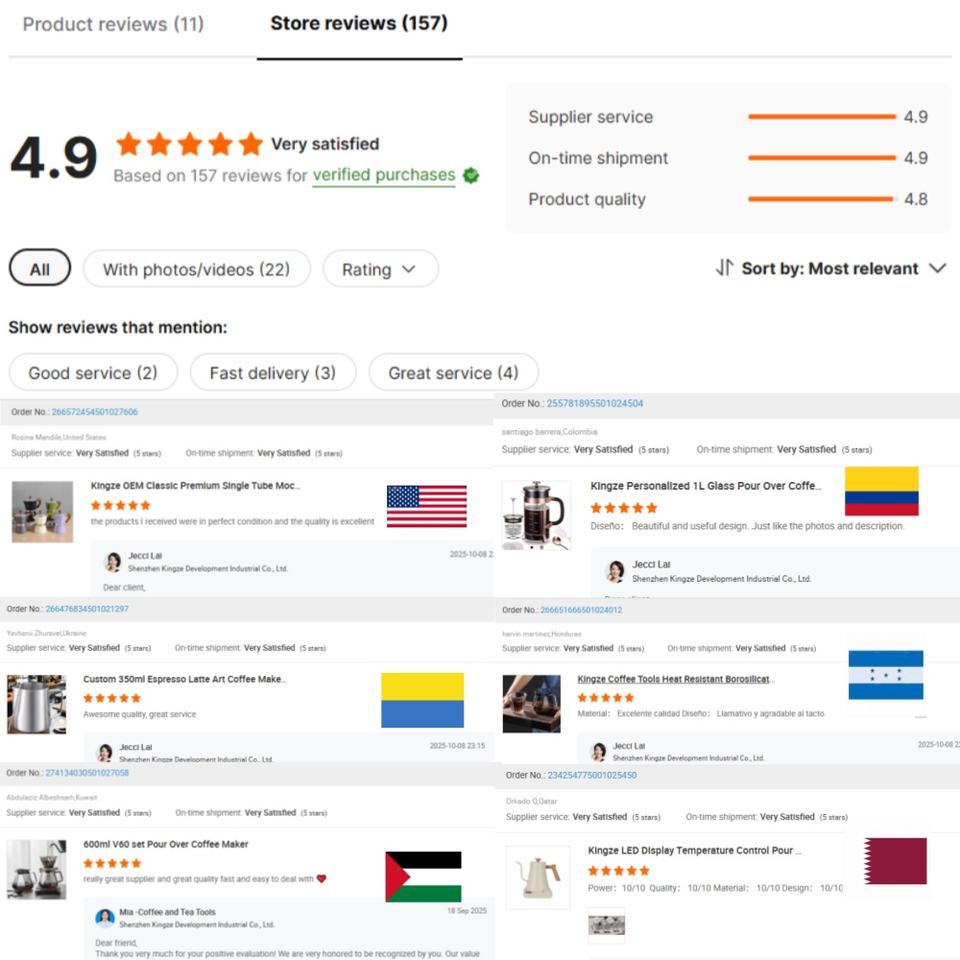
Task: Open Sort by: Most relevant dropdown
Action: click(x=844, y=269)
